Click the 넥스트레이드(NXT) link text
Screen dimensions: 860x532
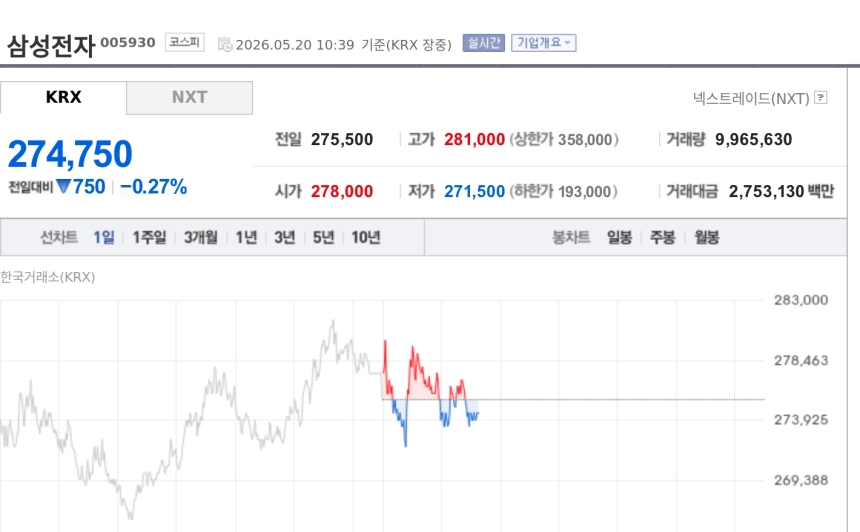tap(751, 98)
